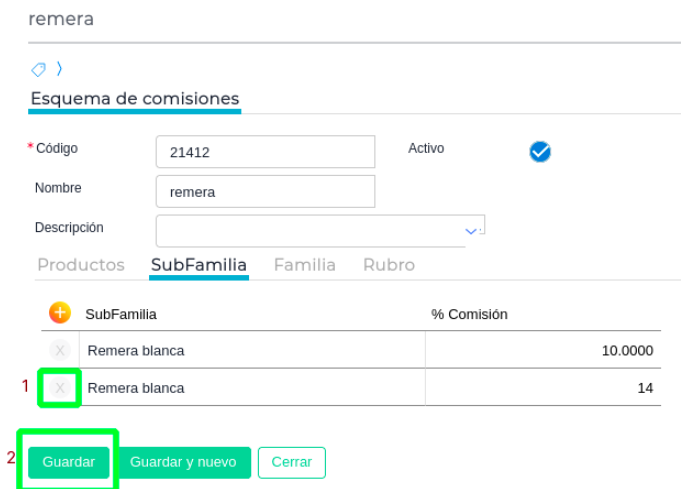Click the tag icon above Esquema de comisiones
Image resolution: width=681 pixels, height=489 pixels.
point(39,69)
